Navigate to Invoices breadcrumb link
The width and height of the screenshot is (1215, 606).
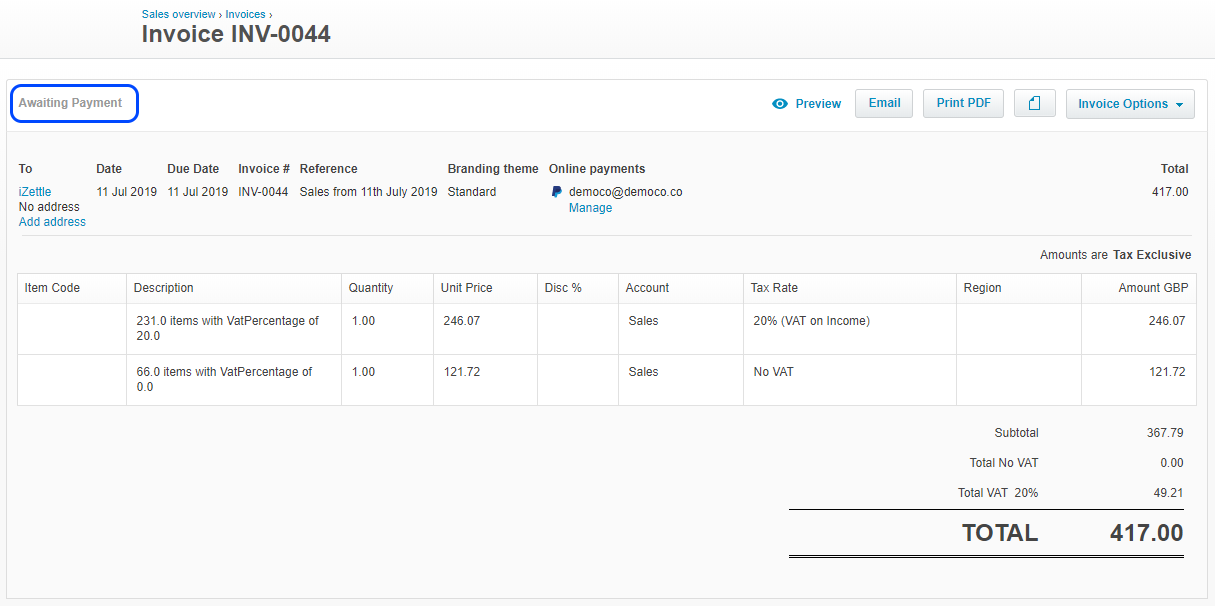(x=246, y=15)
